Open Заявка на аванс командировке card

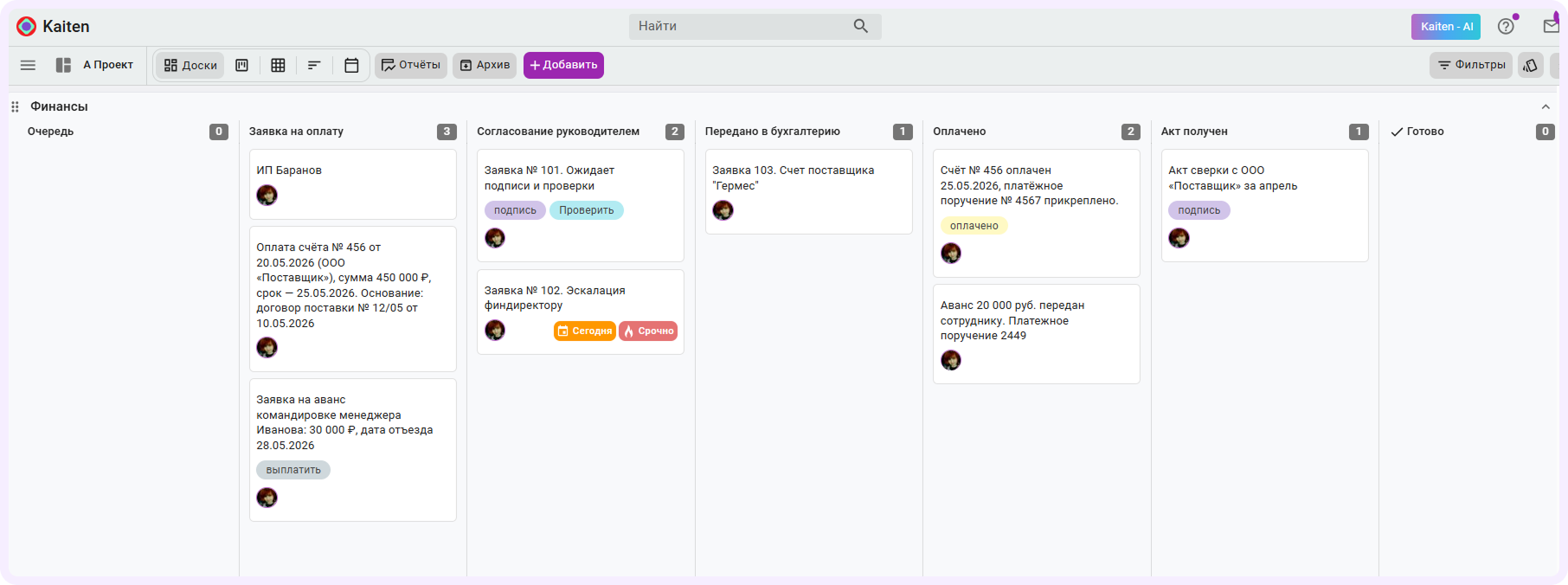(x=353, y=450)
